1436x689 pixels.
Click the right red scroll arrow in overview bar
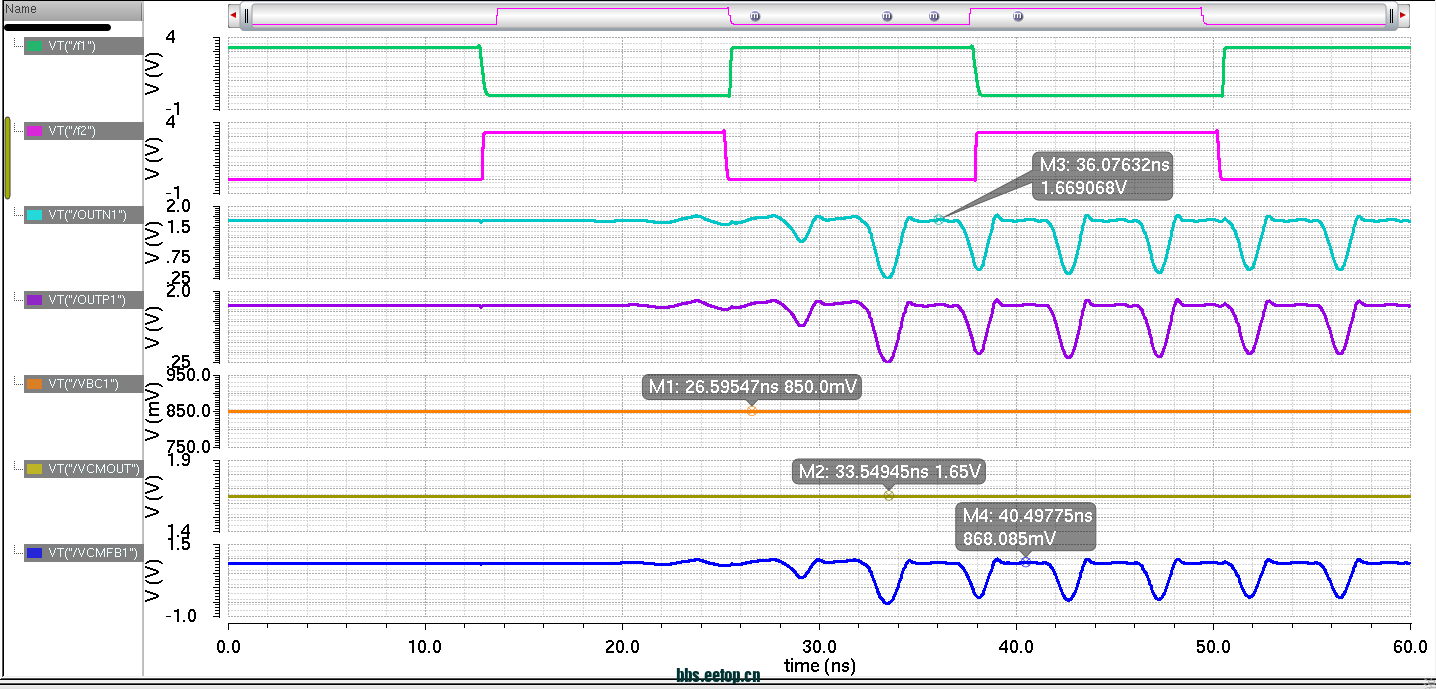(x=1403, y=16)
